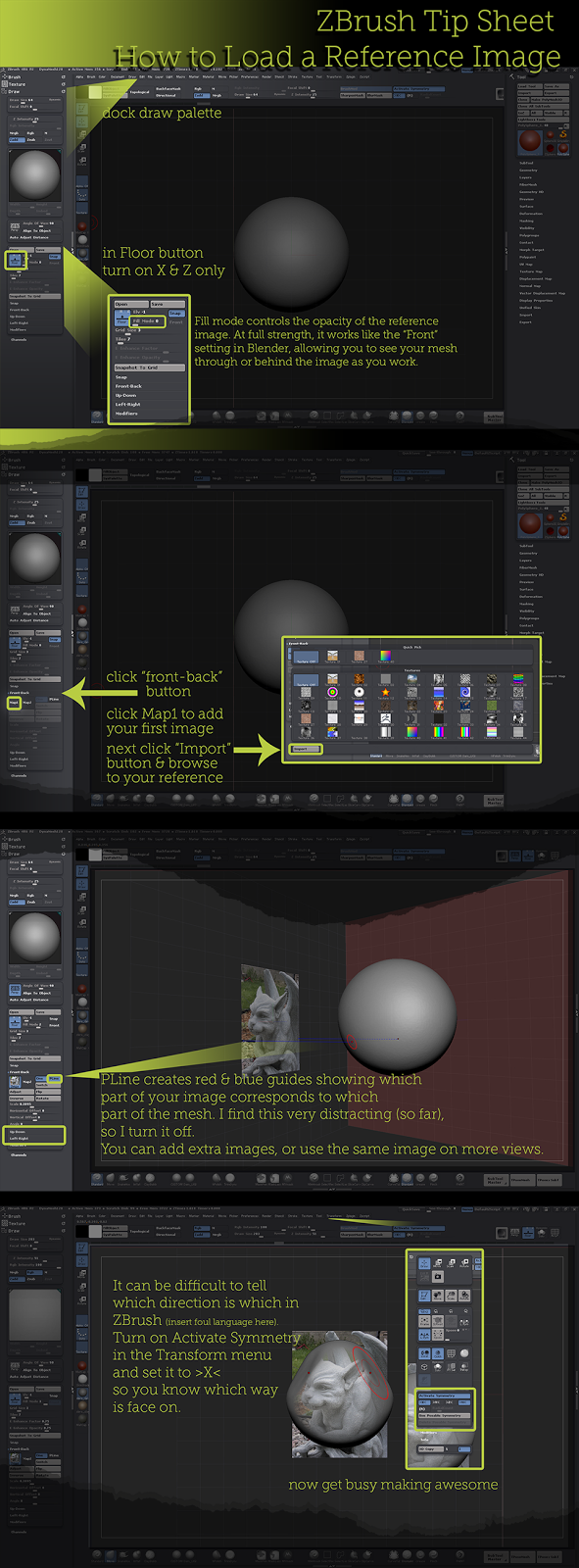Click the highlighted Floor grid icon in first screenshot
The width and height of the screenshot is (579, 1568).
[x=15, y=260]
